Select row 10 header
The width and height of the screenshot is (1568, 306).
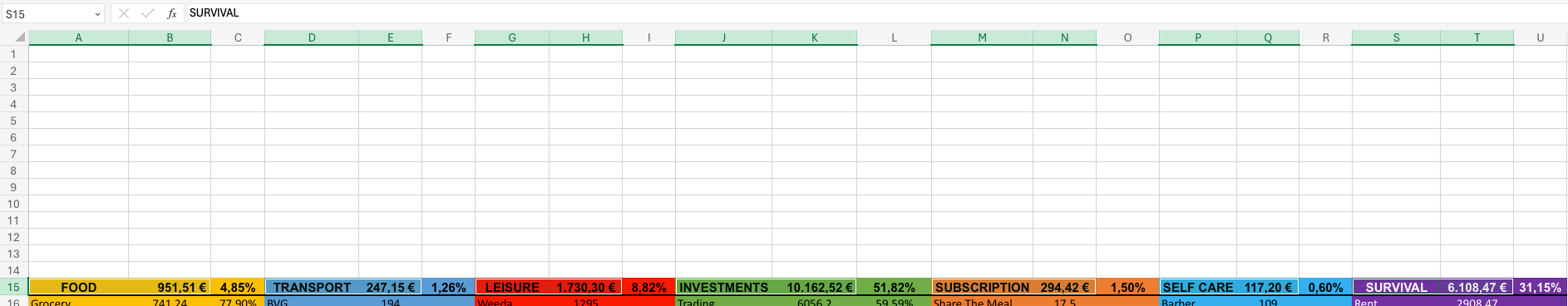click(13, 204)
